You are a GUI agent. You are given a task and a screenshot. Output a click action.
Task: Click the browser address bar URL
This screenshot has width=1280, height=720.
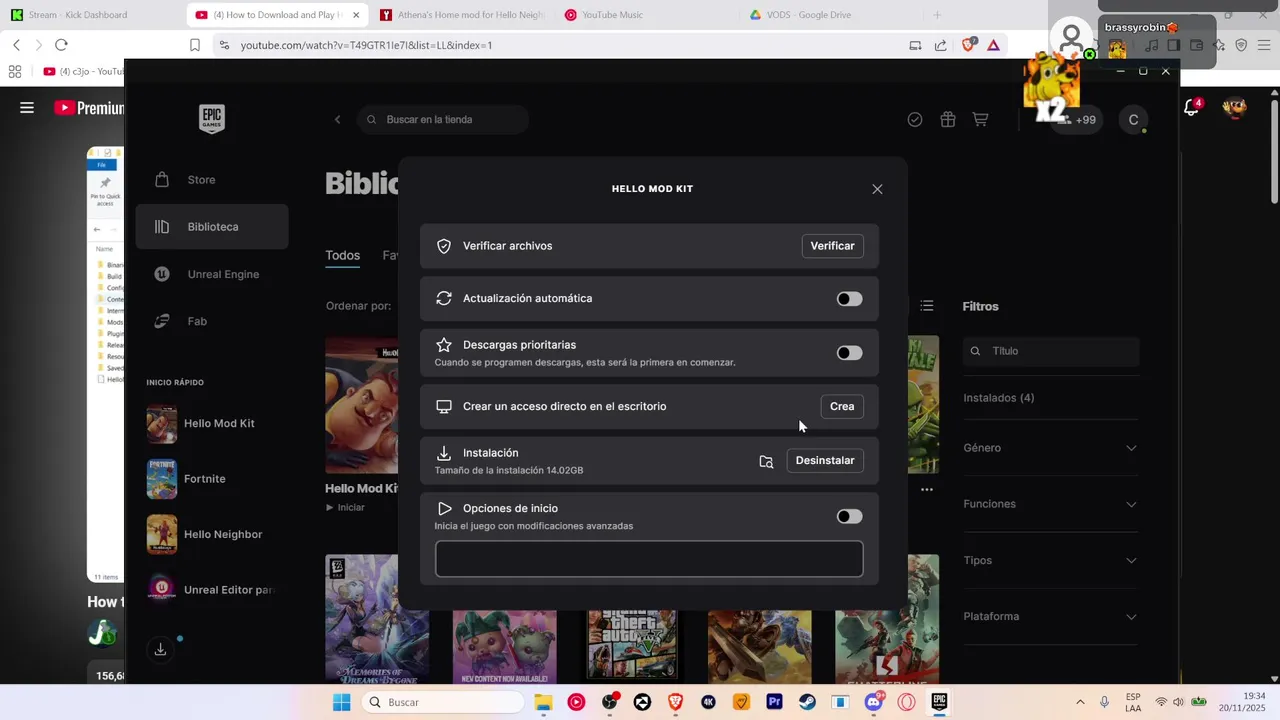366,45
